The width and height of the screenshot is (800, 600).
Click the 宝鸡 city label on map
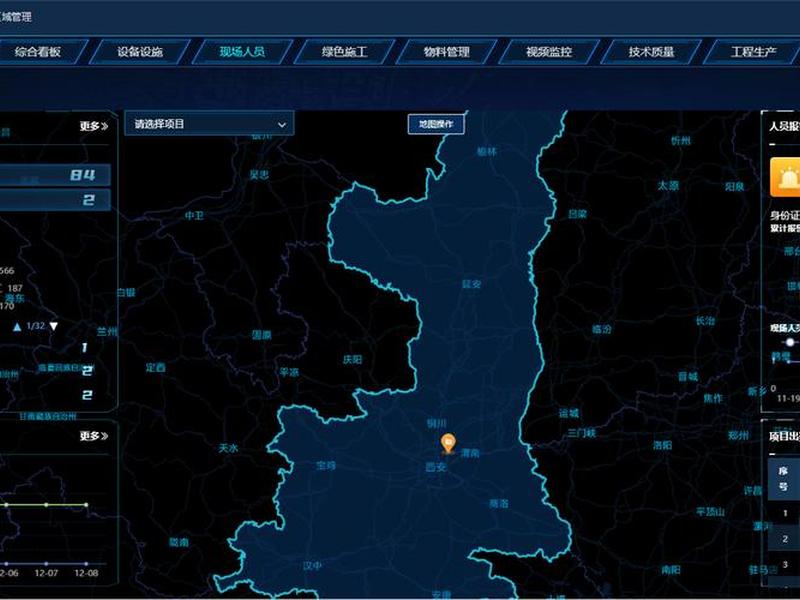326,465
